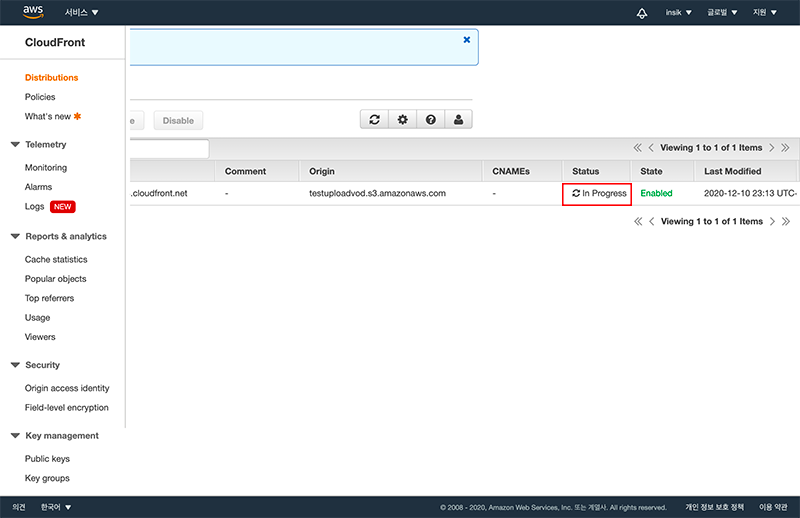Go to last page in bottom pagination
The height and width of the screenshot is (518, 800).
point(786,221)
